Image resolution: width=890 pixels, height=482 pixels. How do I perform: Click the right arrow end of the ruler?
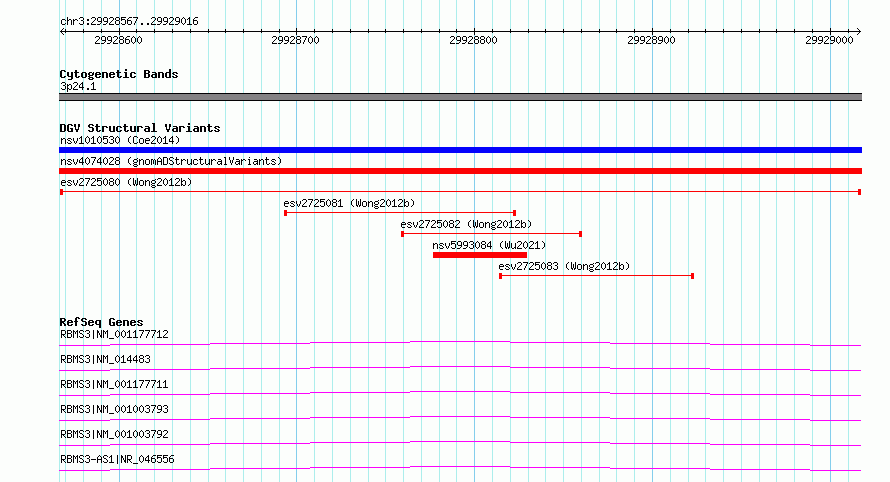858,31
